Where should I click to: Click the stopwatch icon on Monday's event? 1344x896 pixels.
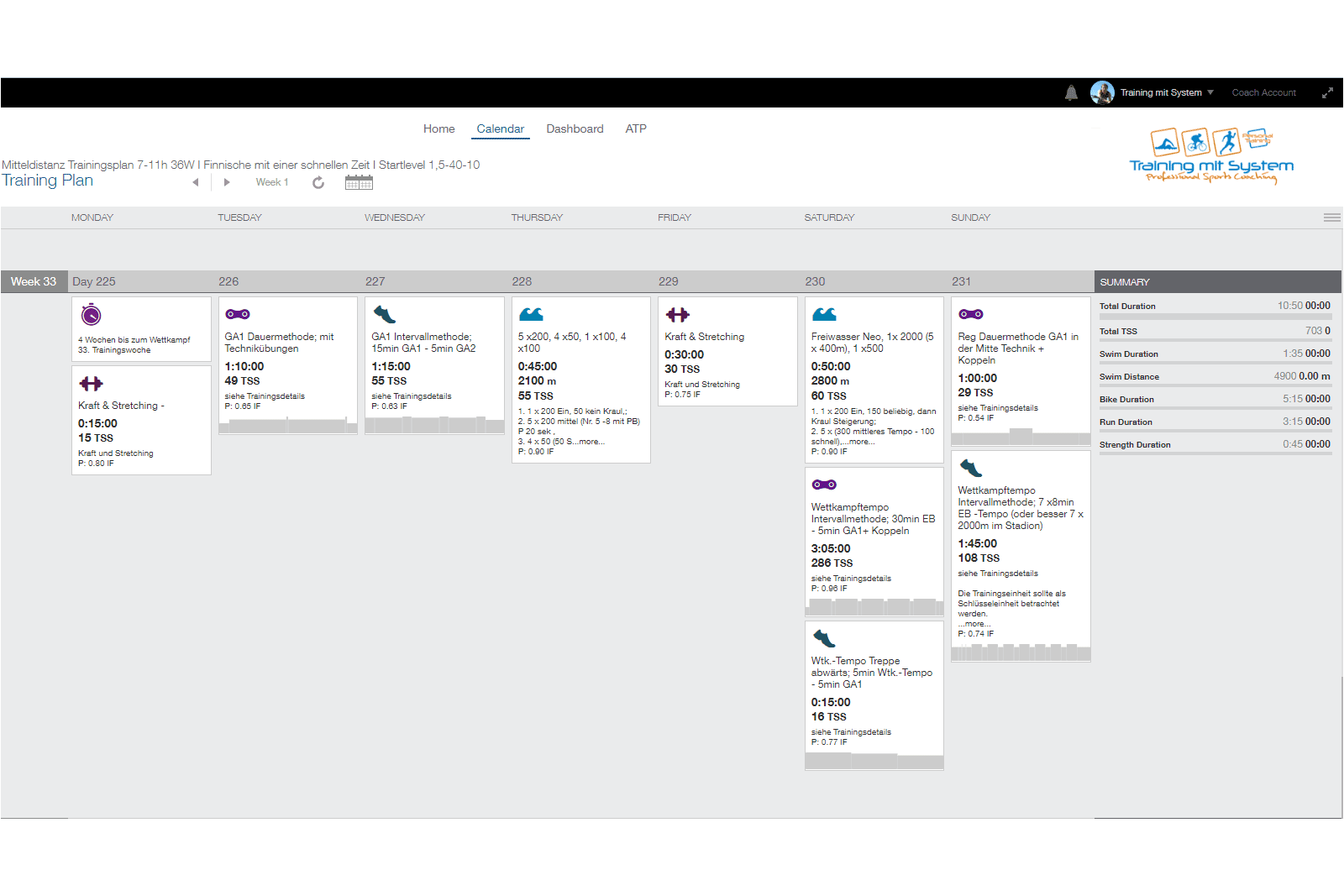[x=91, y=315]
